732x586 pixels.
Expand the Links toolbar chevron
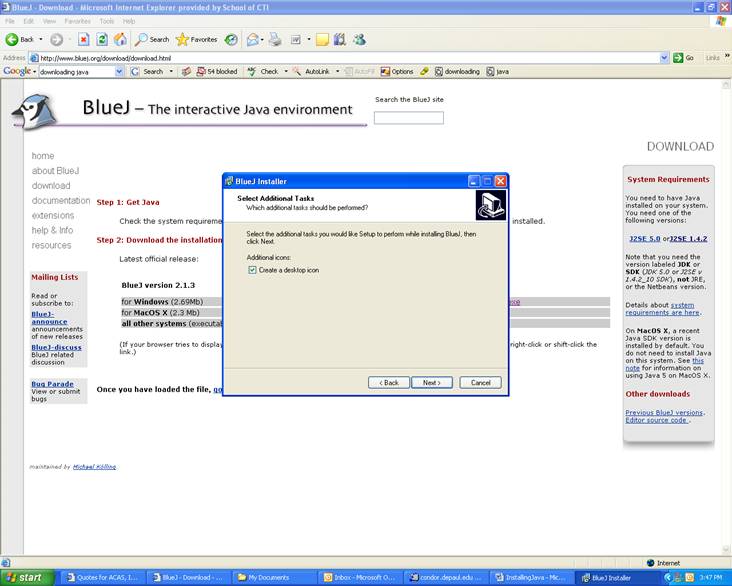[x=727, y=56]
